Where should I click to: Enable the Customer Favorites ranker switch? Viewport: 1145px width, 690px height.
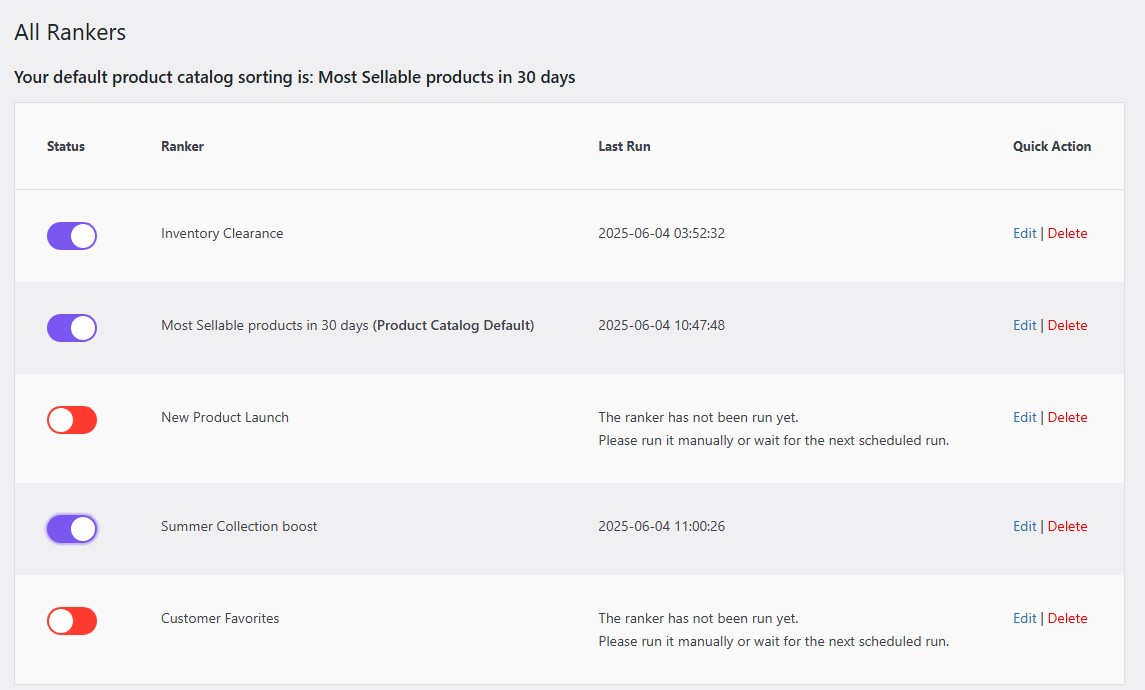coord(72,621)
